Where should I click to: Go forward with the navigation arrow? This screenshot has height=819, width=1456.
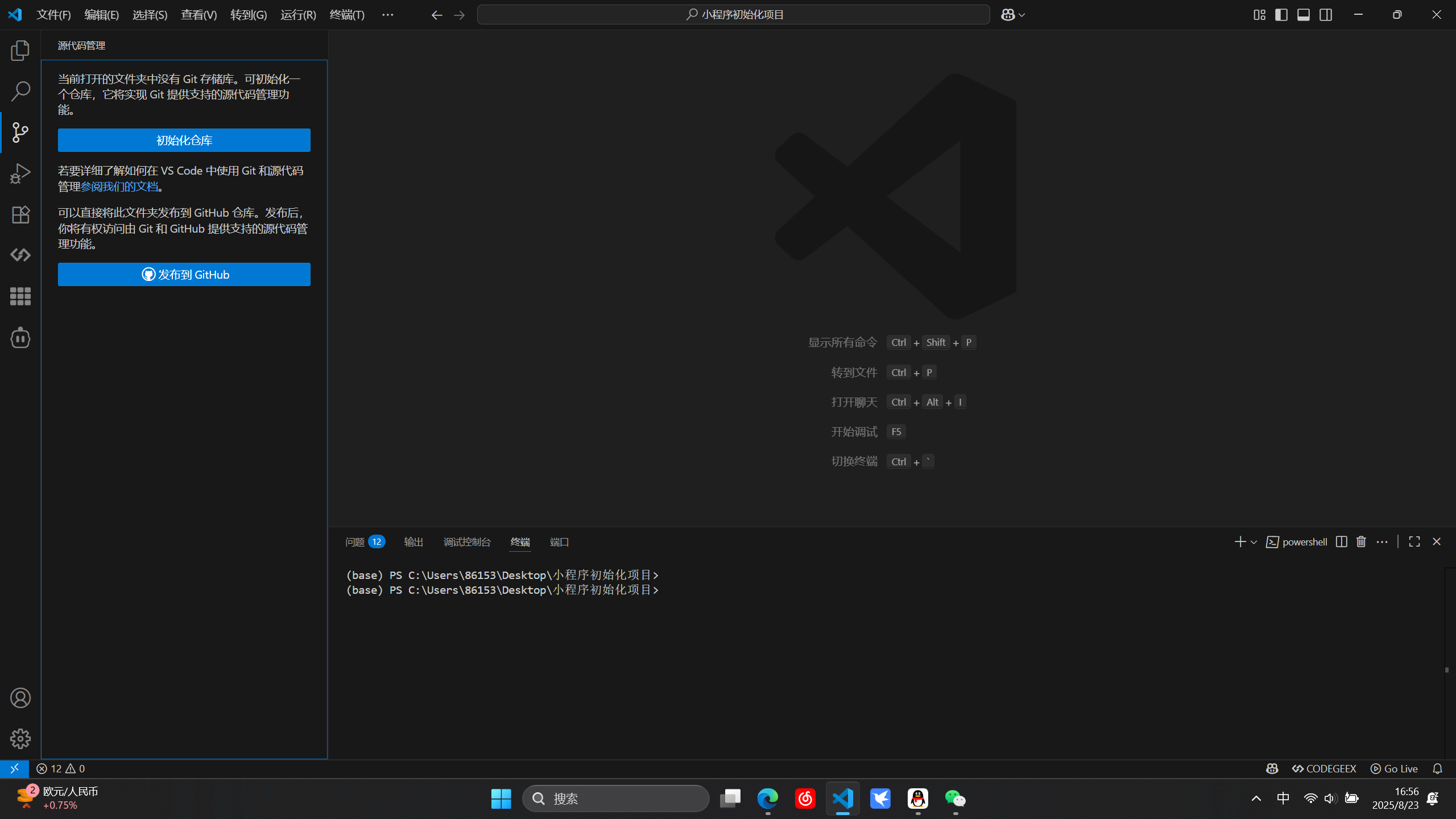(x=460, y=15)
